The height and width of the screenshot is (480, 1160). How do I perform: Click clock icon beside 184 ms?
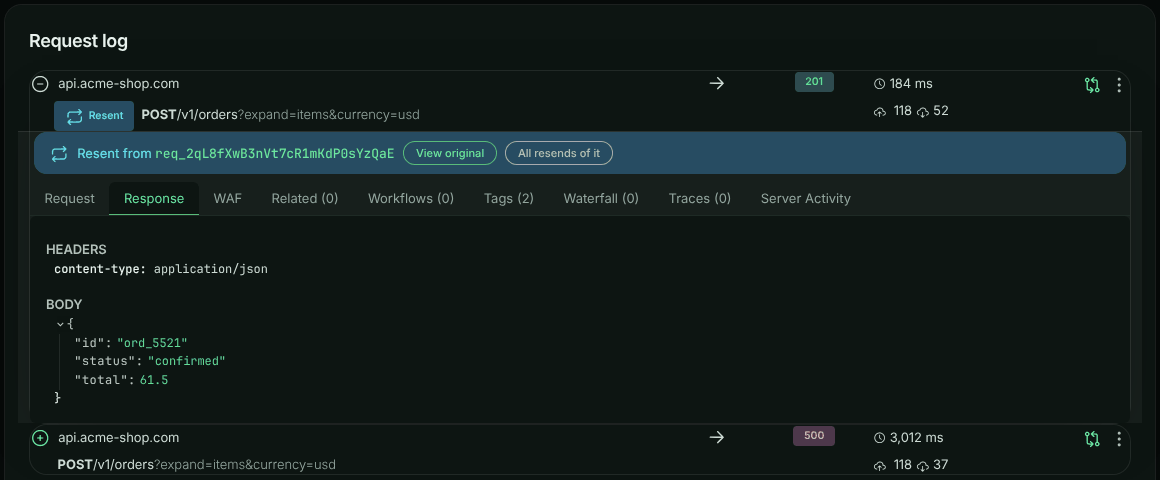pos(880,84)
